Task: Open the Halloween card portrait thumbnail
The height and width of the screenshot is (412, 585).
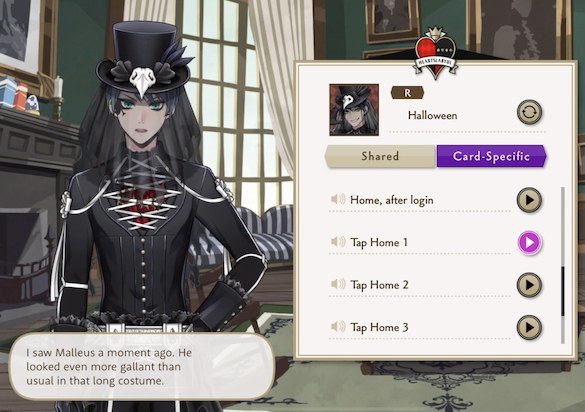Action: click(x=354, y=110)
